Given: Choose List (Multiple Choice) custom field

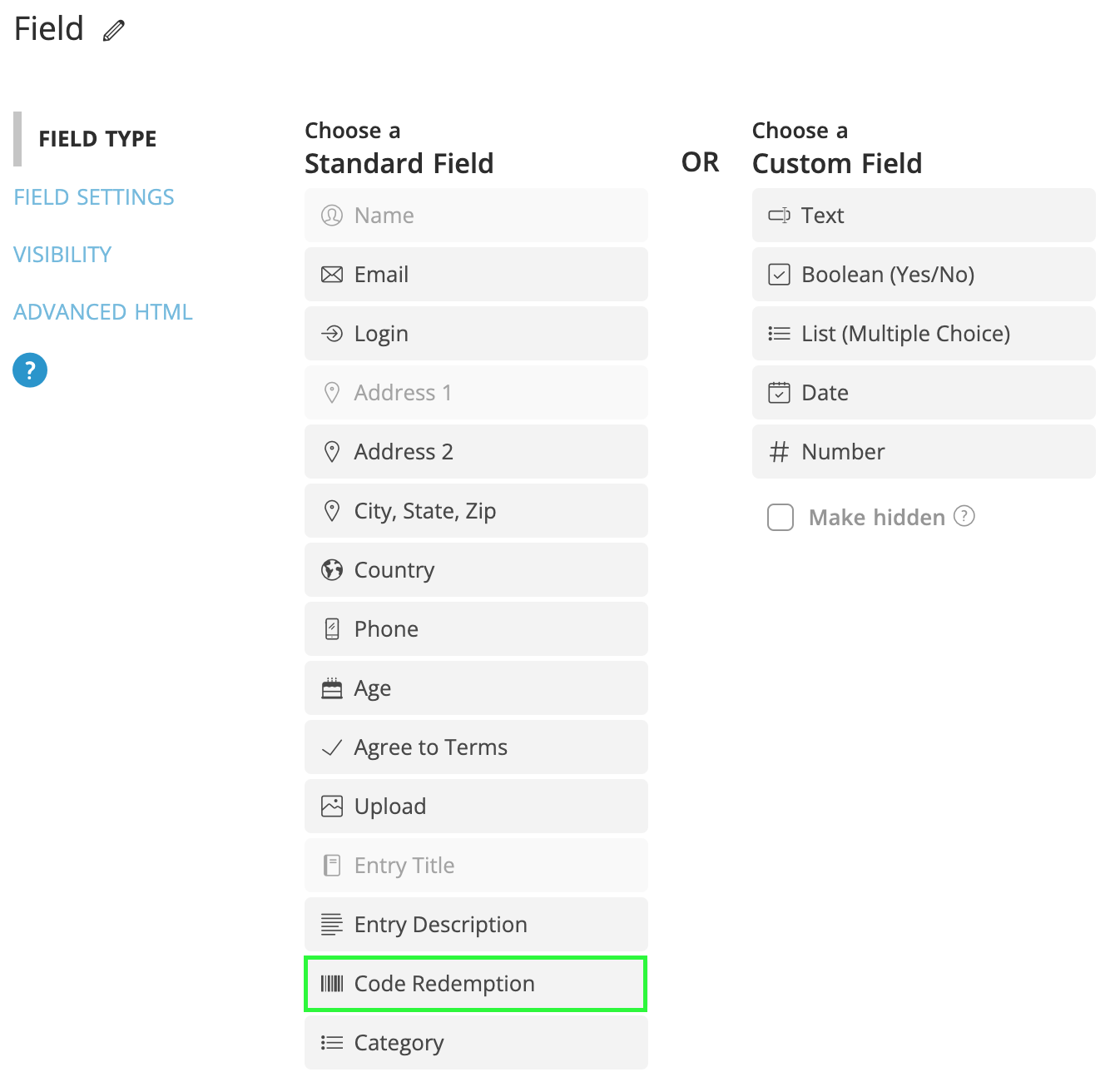Looking at the screenshot, I should click(x=924, y=334).
